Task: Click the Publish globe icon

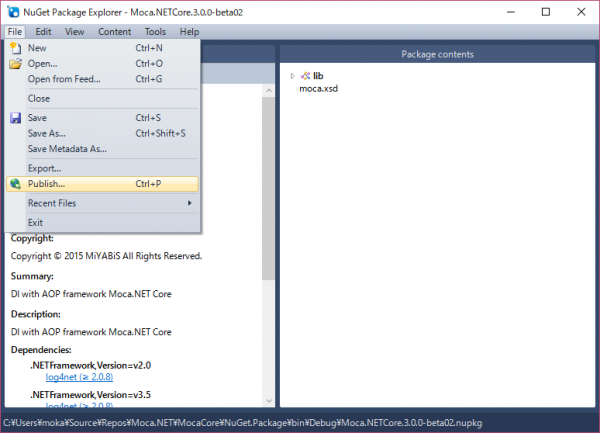Action: tap(15, 184)
